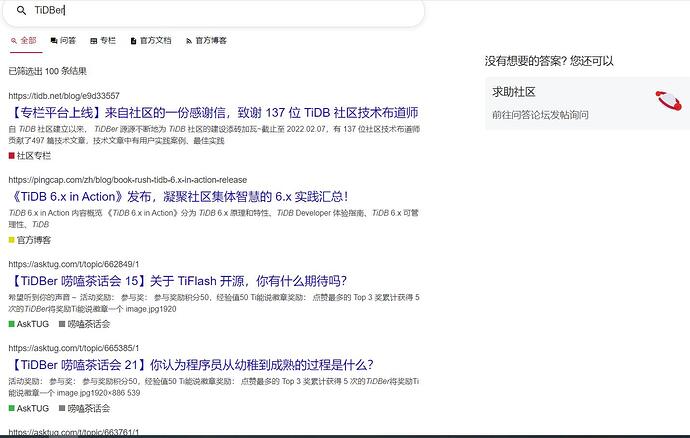Click the 官方文档 document icon
This screenshot has height=438, width=690.
click(x=133, y=41)
